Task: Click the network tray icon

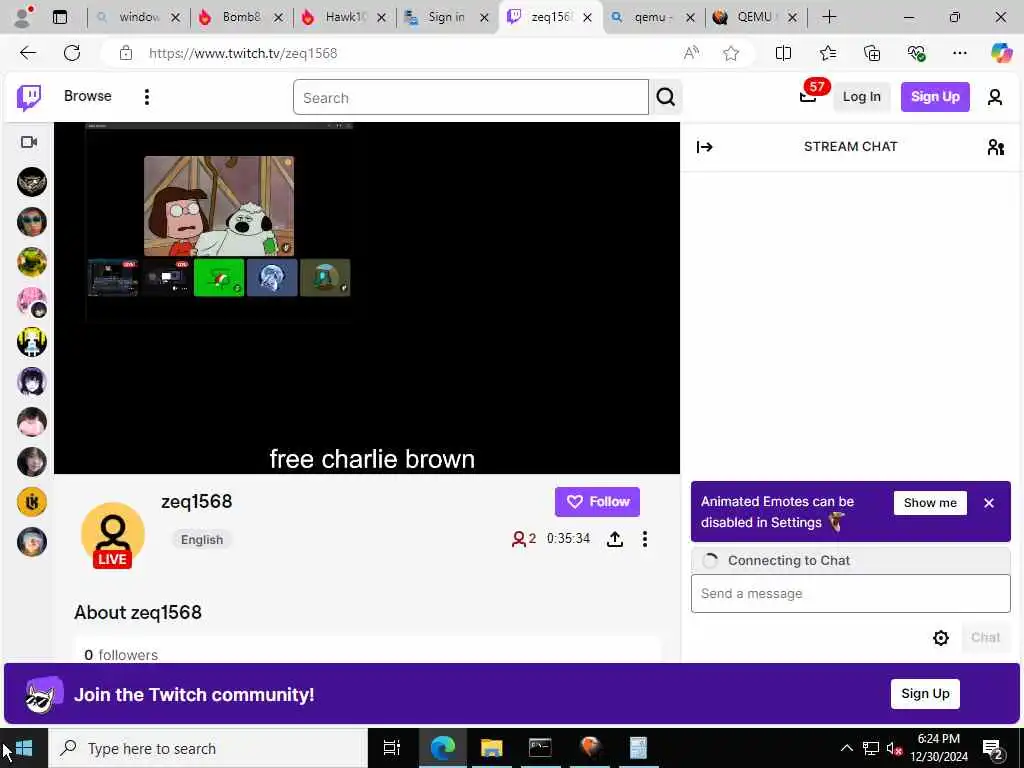Action: click(871, 748)
